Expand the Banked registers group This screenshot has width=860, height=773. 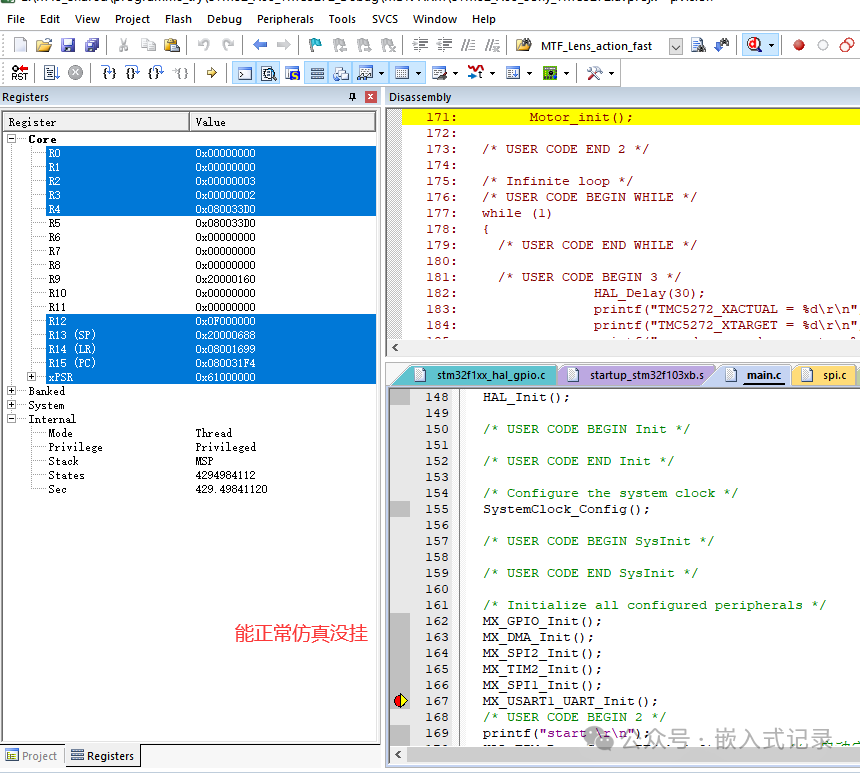click(x=12, y=391)
